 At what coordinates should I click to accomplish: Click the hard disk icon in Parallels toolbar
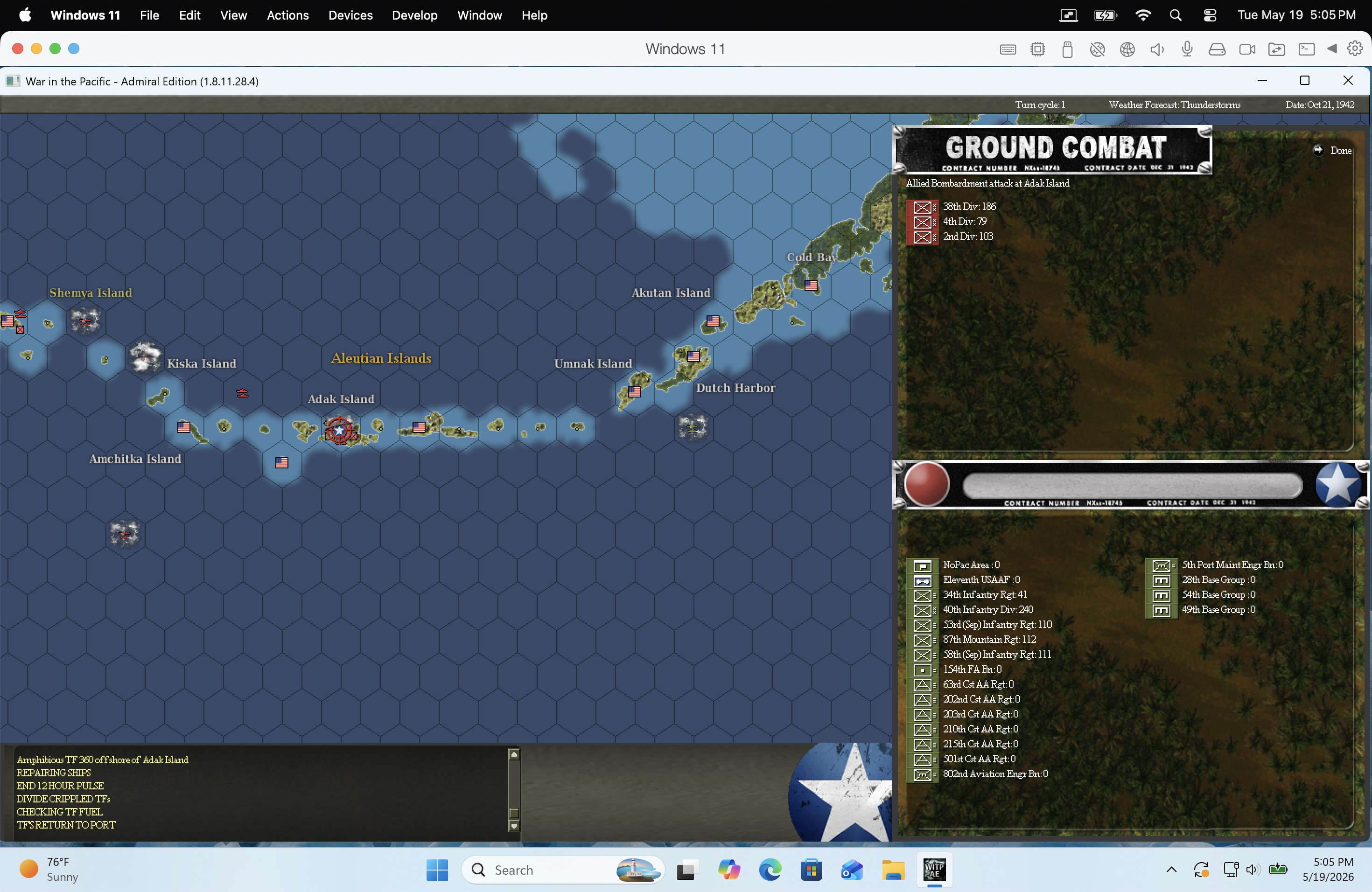point(1217,49)
